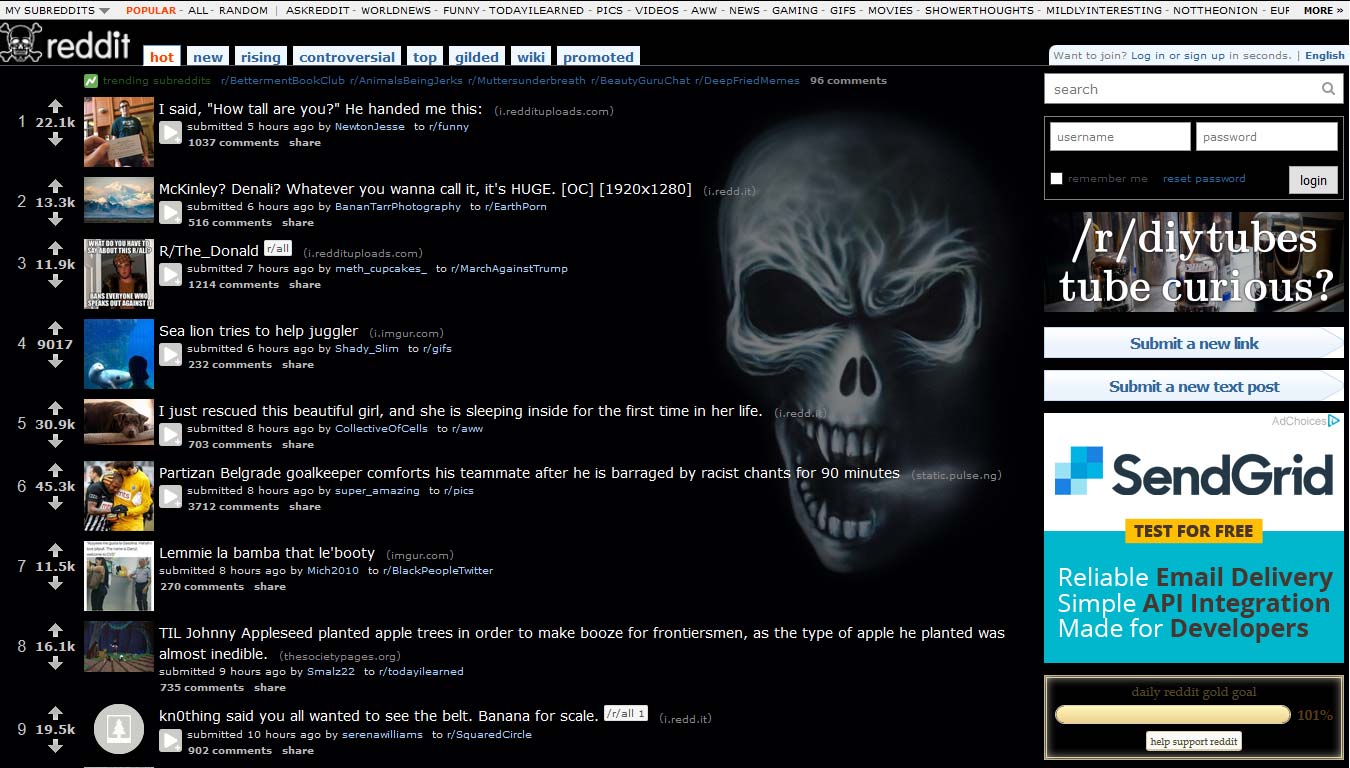Open the MORE dropdown at top right
Viewport: 1350px width, 768px height.
(1321, 10)
